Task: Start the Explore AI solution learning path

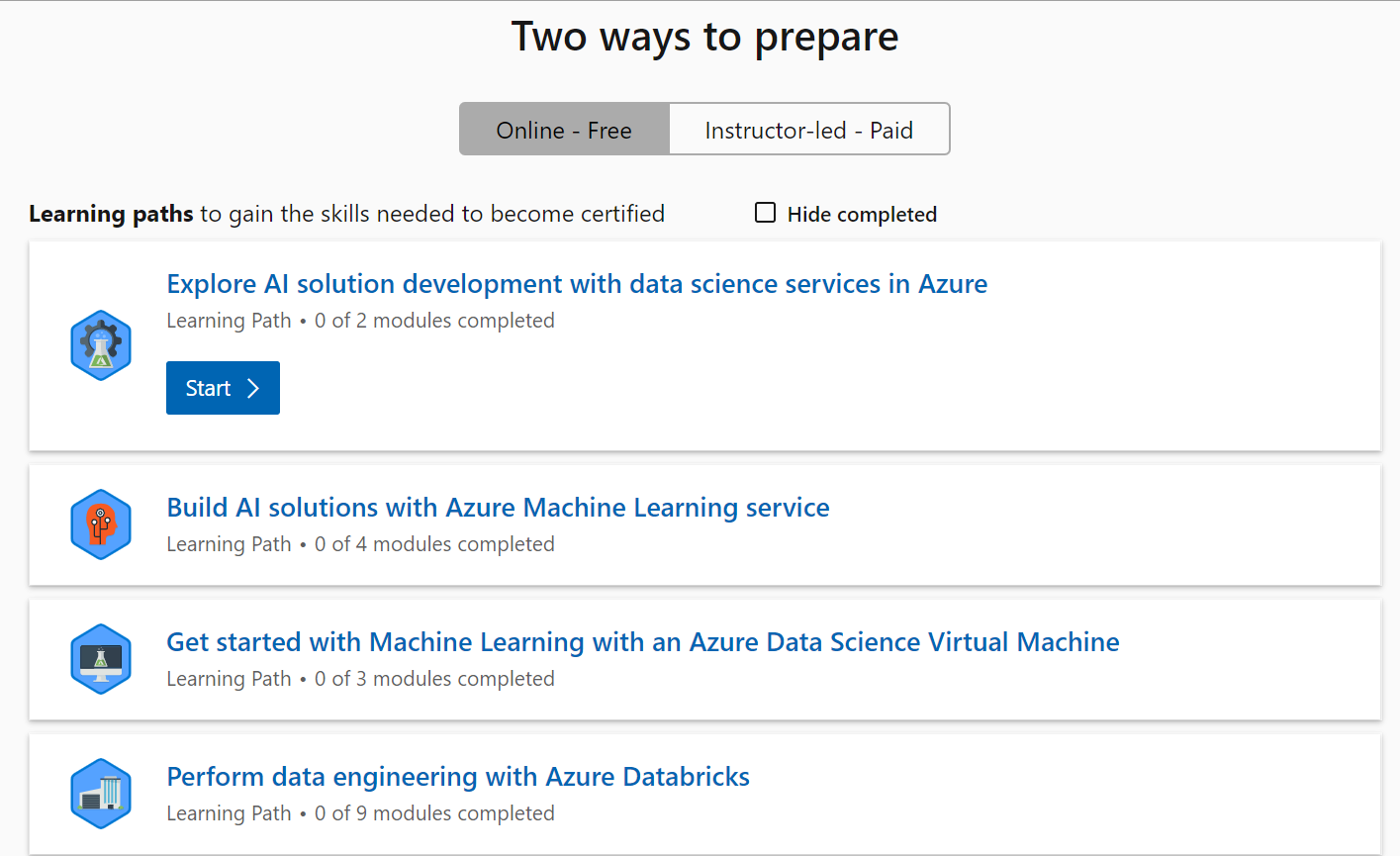Action: click(223, 388)
